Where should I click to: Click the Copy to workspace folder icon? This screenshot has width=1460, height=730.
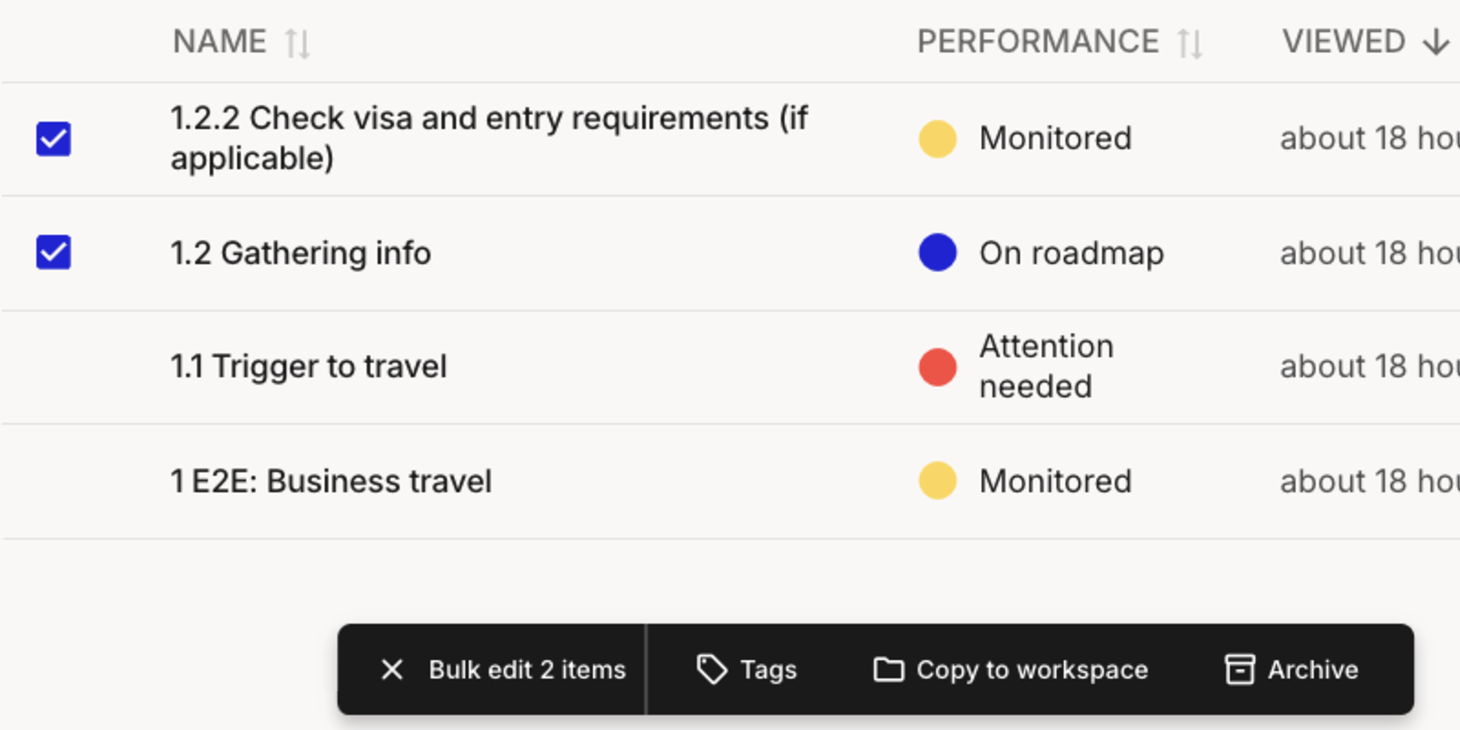pos(888,670)
